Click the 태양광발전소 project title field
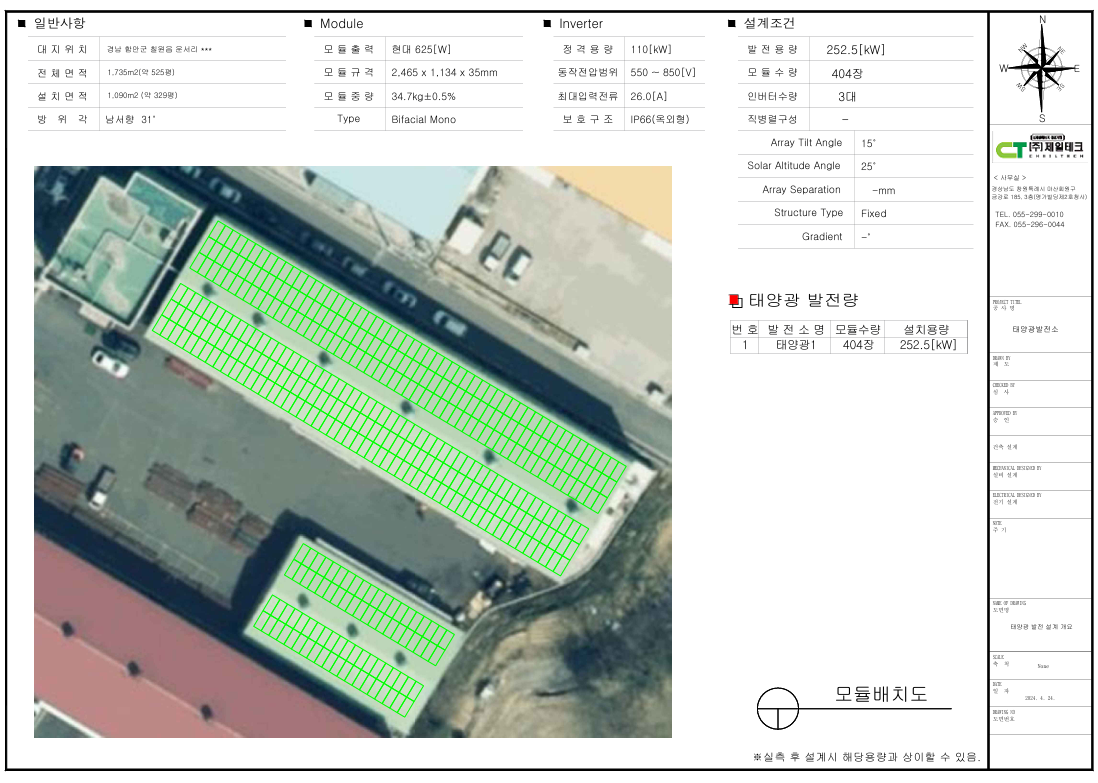Image resolution: width=1098 pixels, height=783 pixels. pos(1041,327)
